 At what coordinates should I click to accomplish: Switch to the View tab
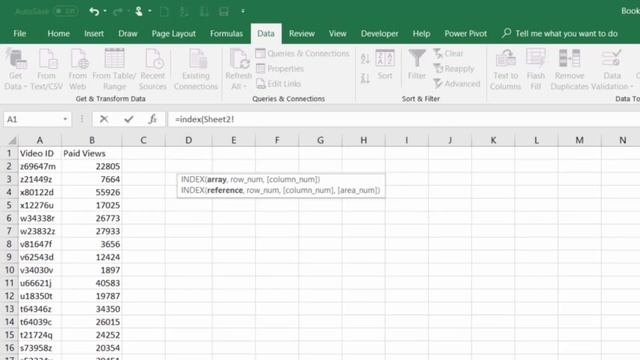coord(338,33)
